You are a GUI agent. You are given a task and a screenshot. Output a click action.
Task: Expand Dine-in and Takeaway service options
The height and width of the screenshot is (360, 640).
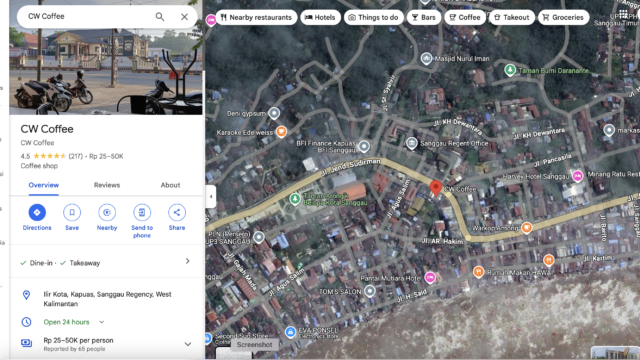coord(106,262)
